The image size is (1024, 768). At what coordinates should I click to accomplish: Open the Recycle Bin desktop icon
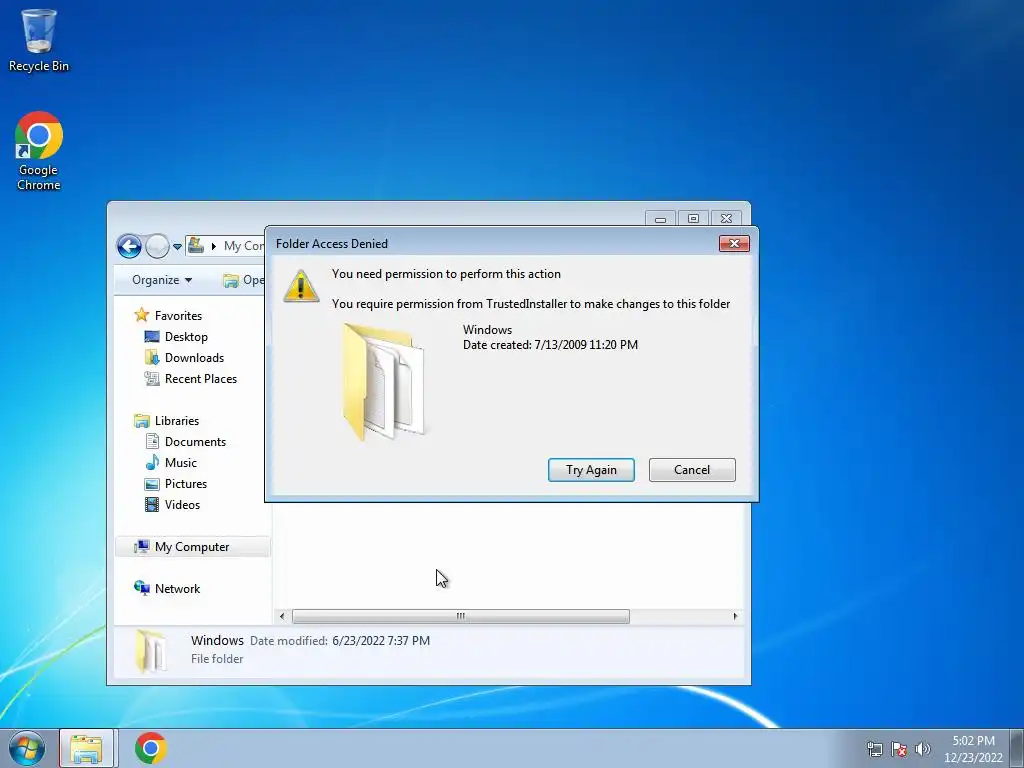pyautogui.click(x=39, y=40)
